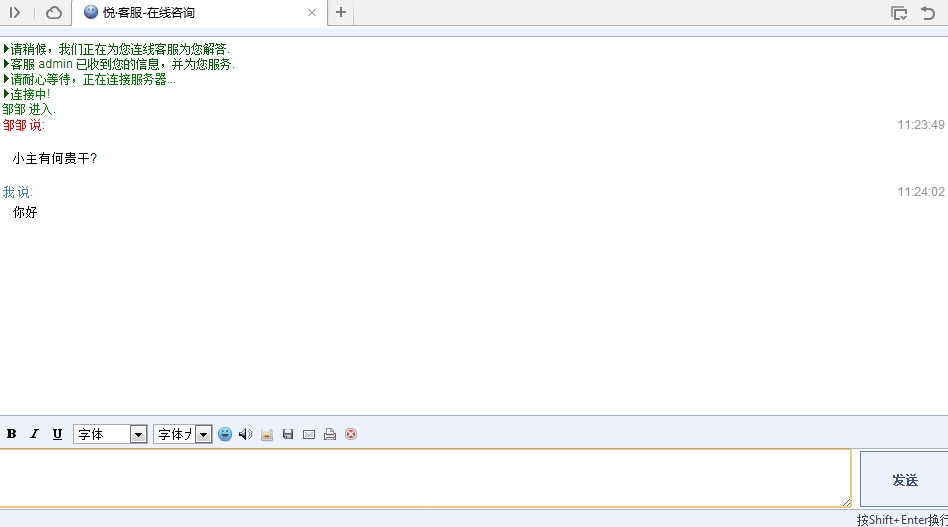Click the undo closed tab icon
This screenshot has width=948, height=527.
(928, 13)
